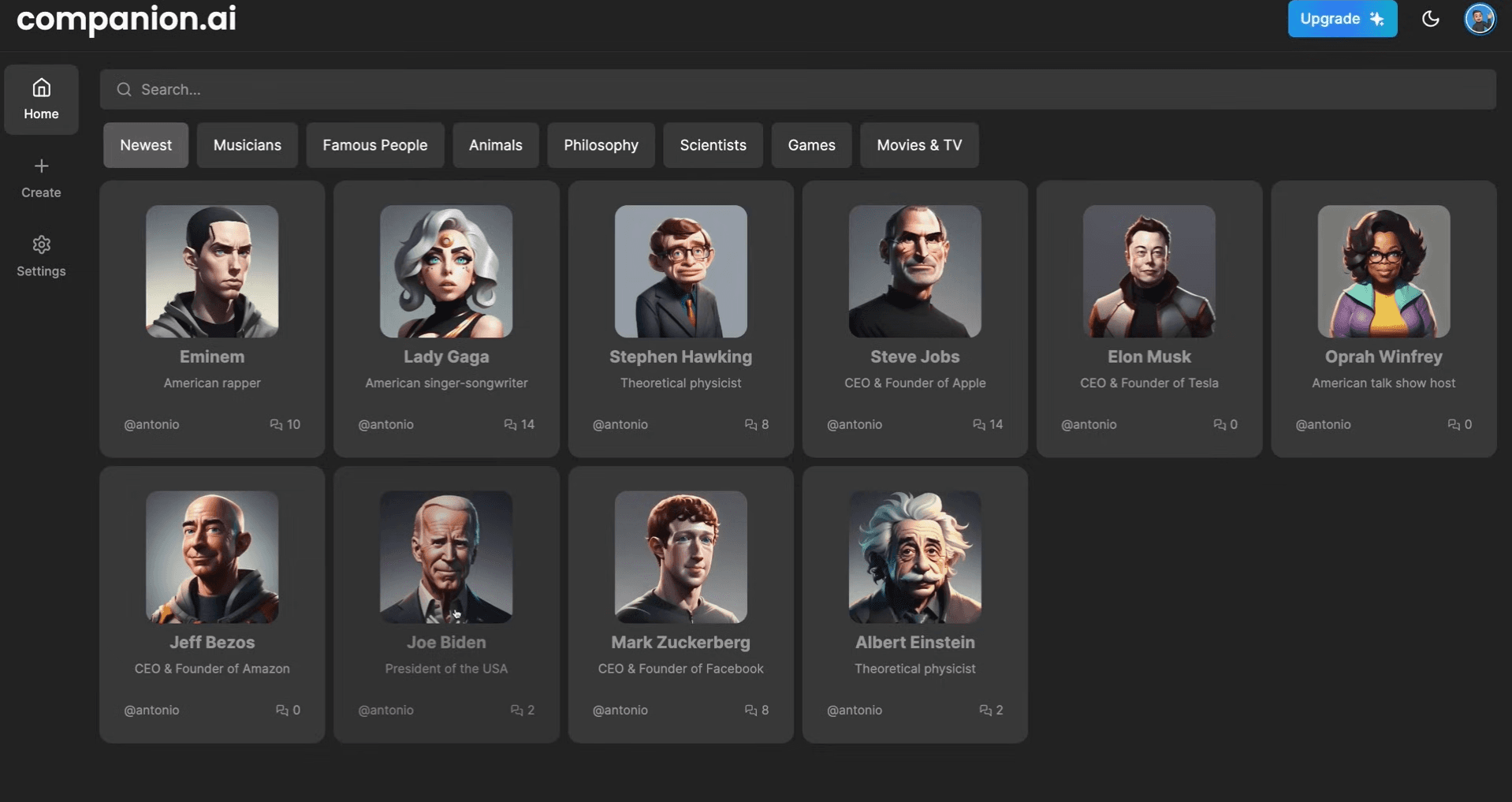Click Steve Jobs' message count icon
This screenshot has width=1512, height=802.
click(x=979, y=424)
